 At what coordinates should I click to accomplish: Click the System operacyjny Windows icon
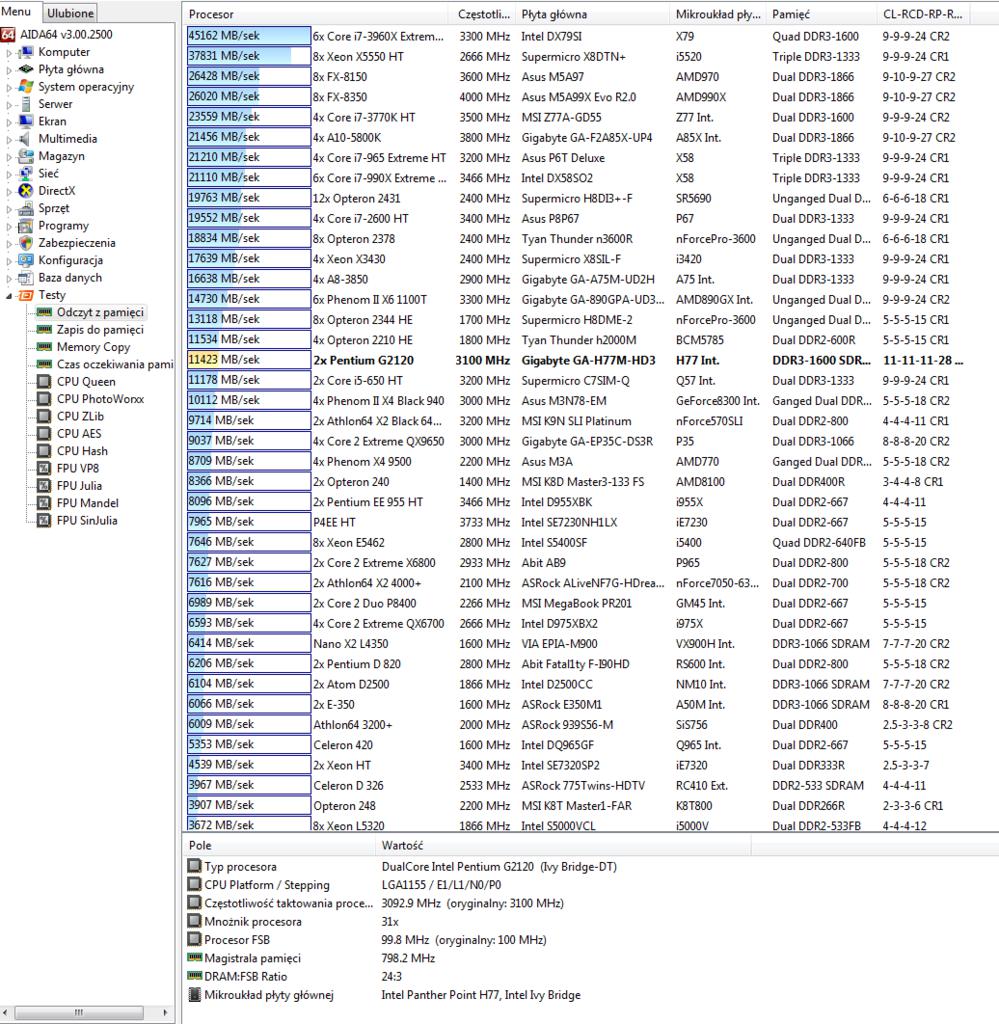[27, 87]
